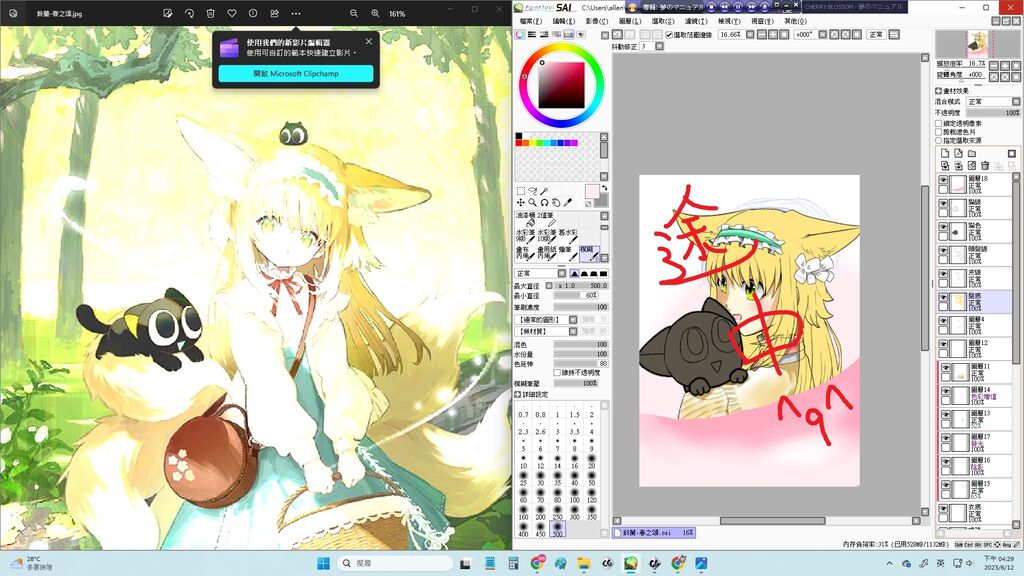The height and width of the screenshot is (576, 1024).
Task: Select the eyedropper color picker tool in SAI
Action: point(568,203)
